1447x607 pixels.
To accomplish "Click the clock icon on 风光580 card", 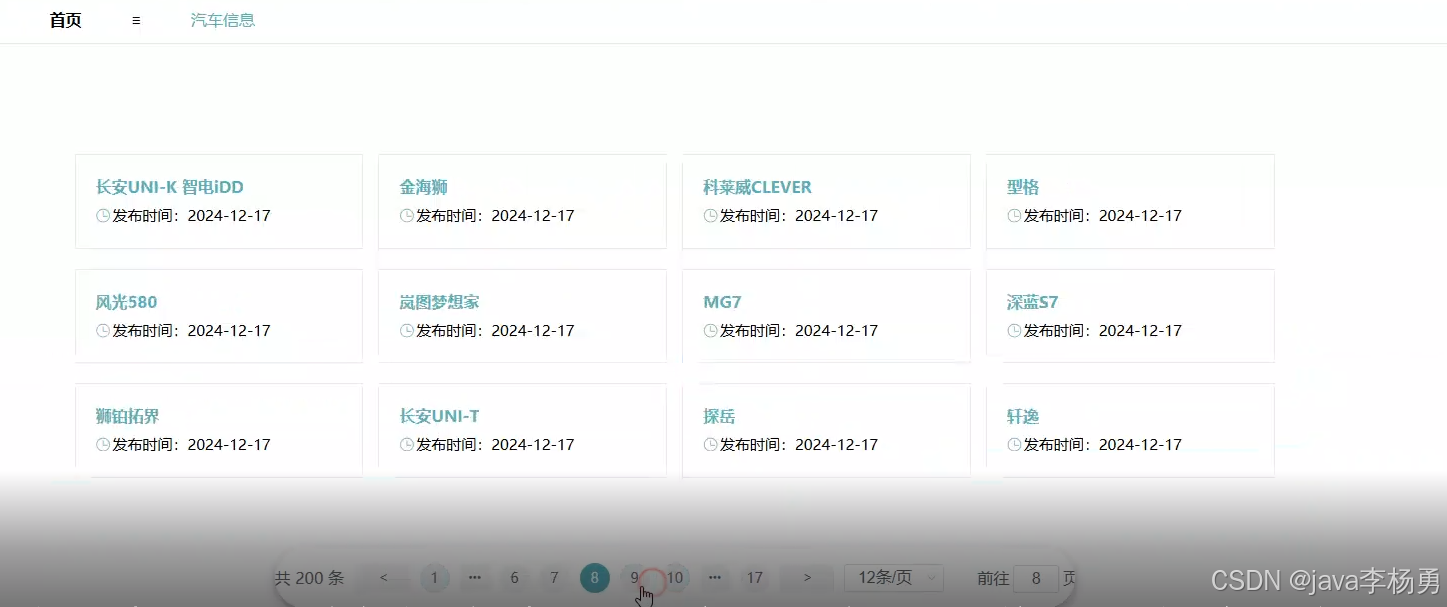I will tap(103, 330).
